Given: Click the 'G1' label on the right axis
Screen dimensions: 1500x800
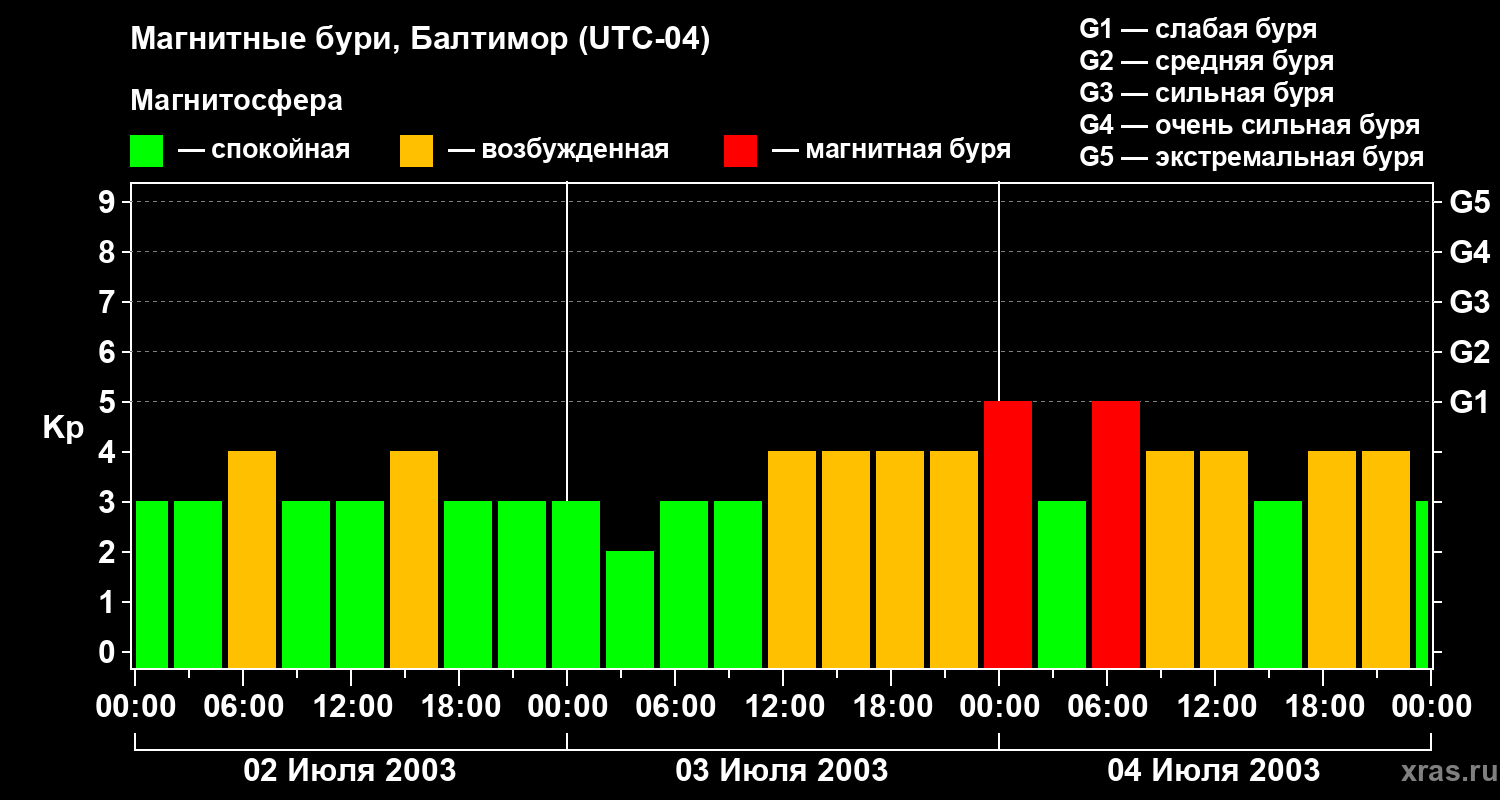Looking at the screenshot, I should coord(1469,402).
